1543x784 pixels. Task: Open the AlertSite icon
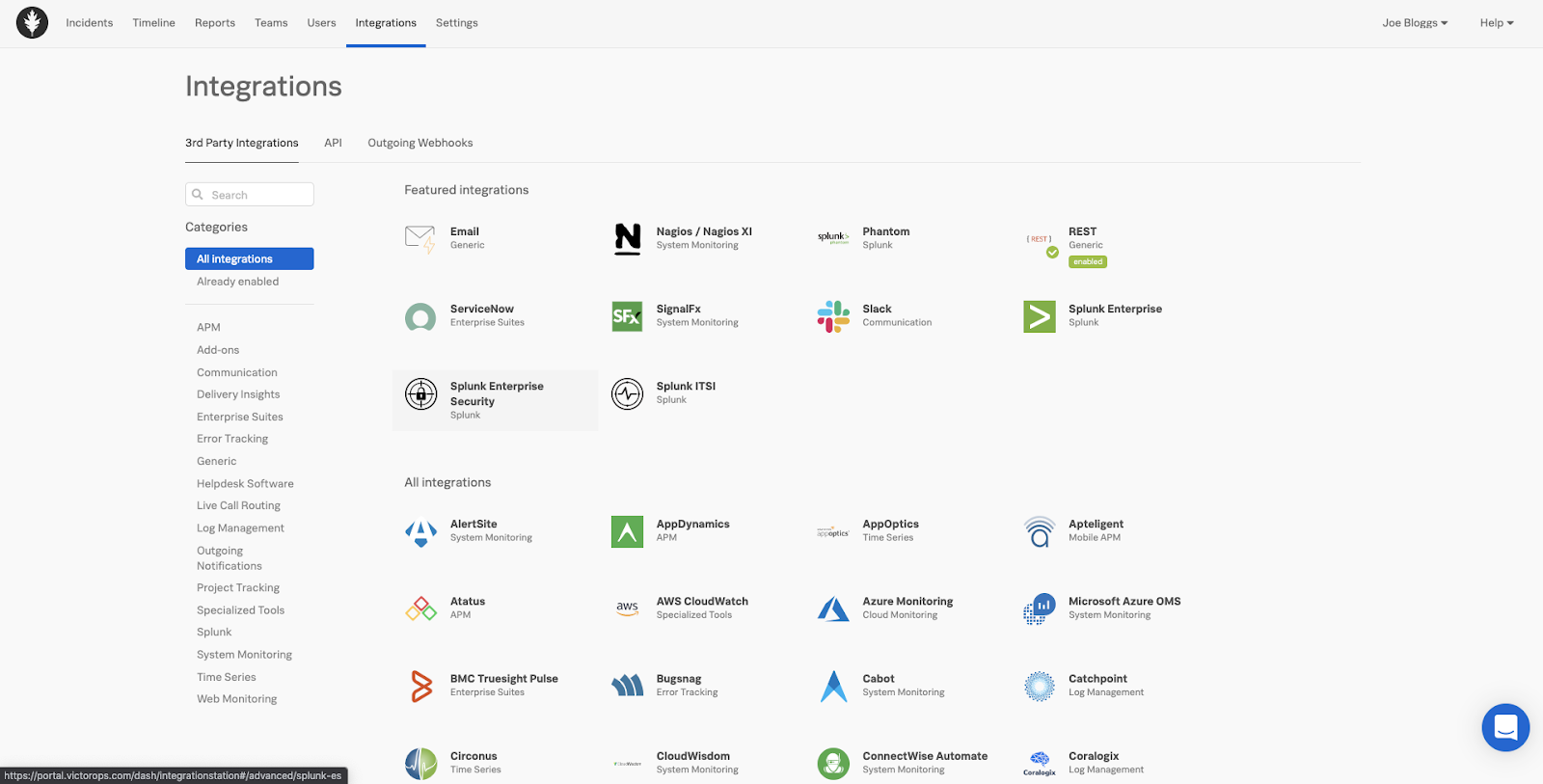pyautogui.click(x=420, y=532)
